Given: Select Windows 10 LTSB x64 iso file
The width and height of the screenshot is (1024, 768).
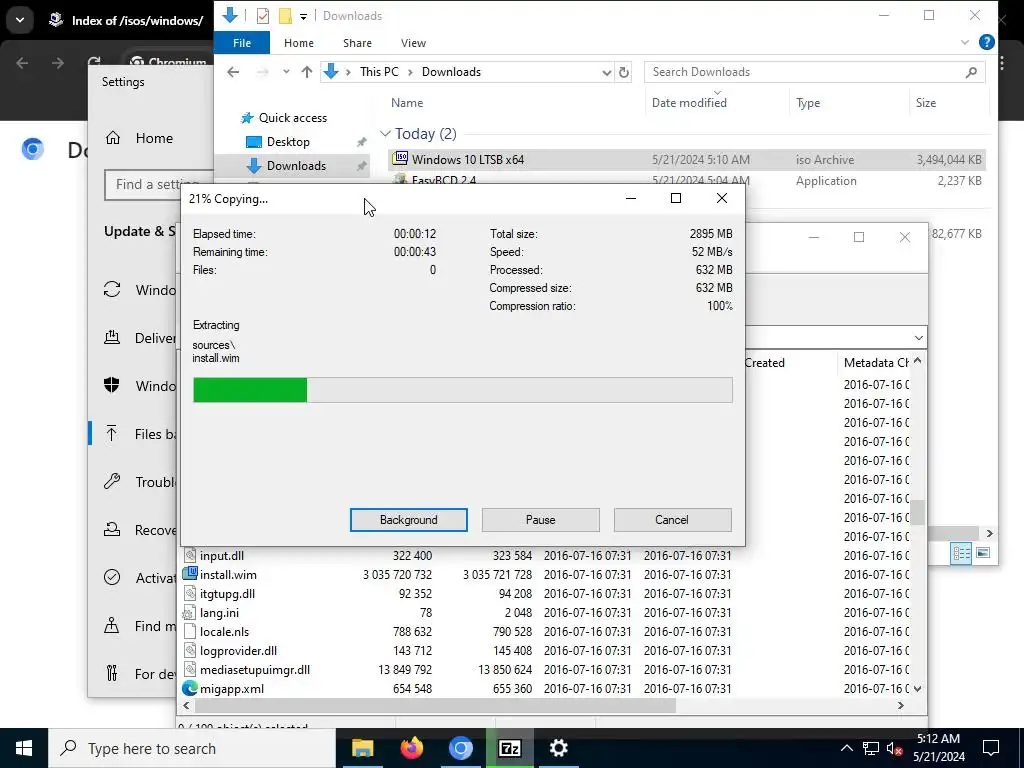Looking at the screenshot, I should point(686,159).
